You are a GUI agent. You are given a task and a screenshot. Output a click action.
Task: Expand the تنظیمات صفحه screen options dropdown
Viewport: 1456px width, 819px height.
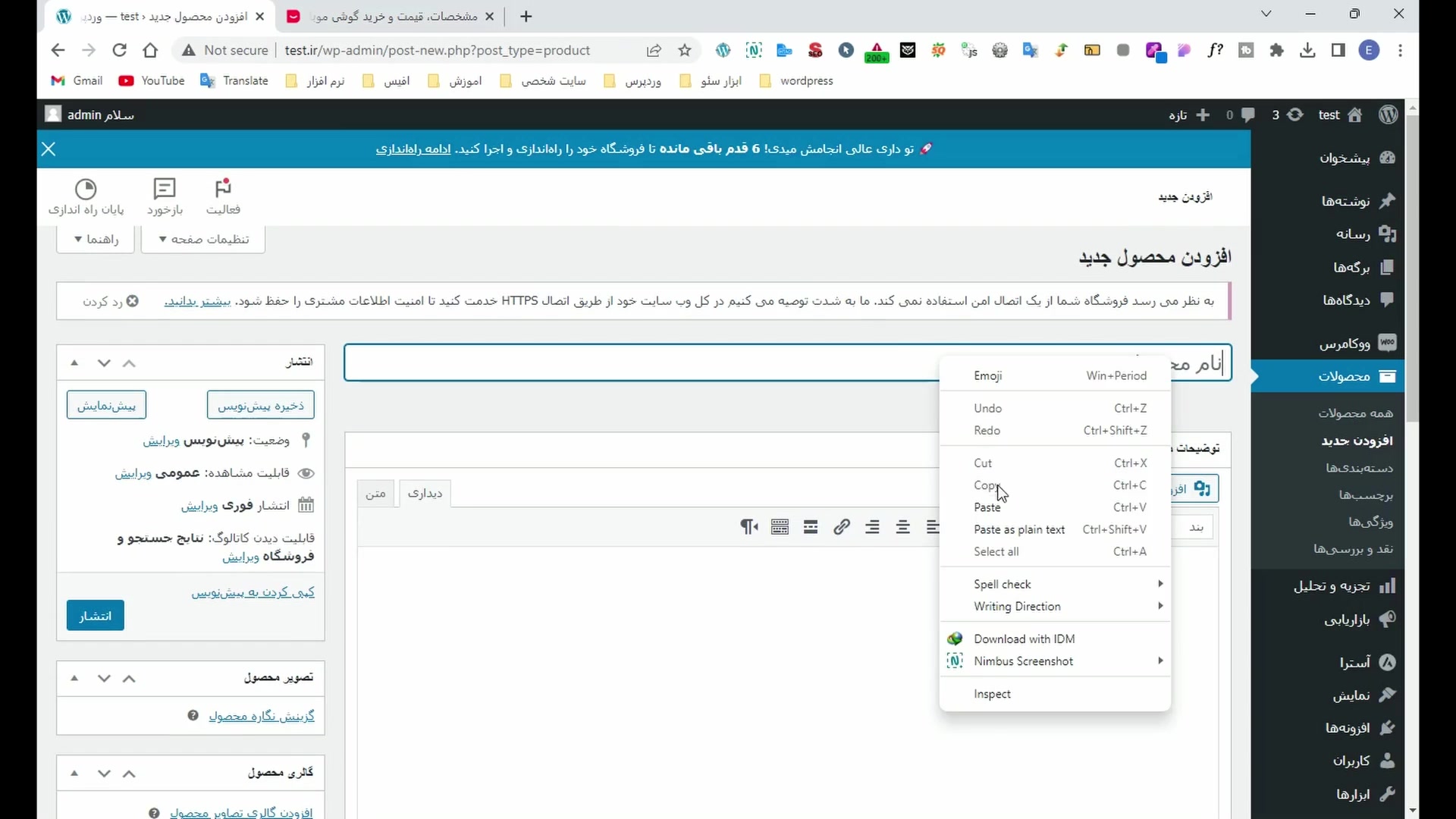(202, 239)
